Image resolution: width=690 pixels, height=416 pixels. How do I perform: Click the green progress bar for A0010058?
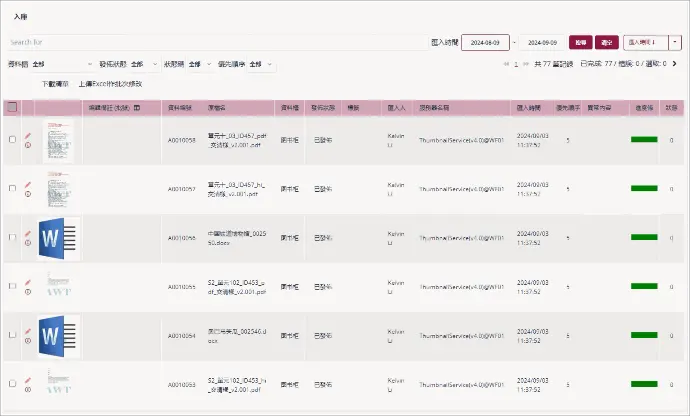tap(643, 140)
